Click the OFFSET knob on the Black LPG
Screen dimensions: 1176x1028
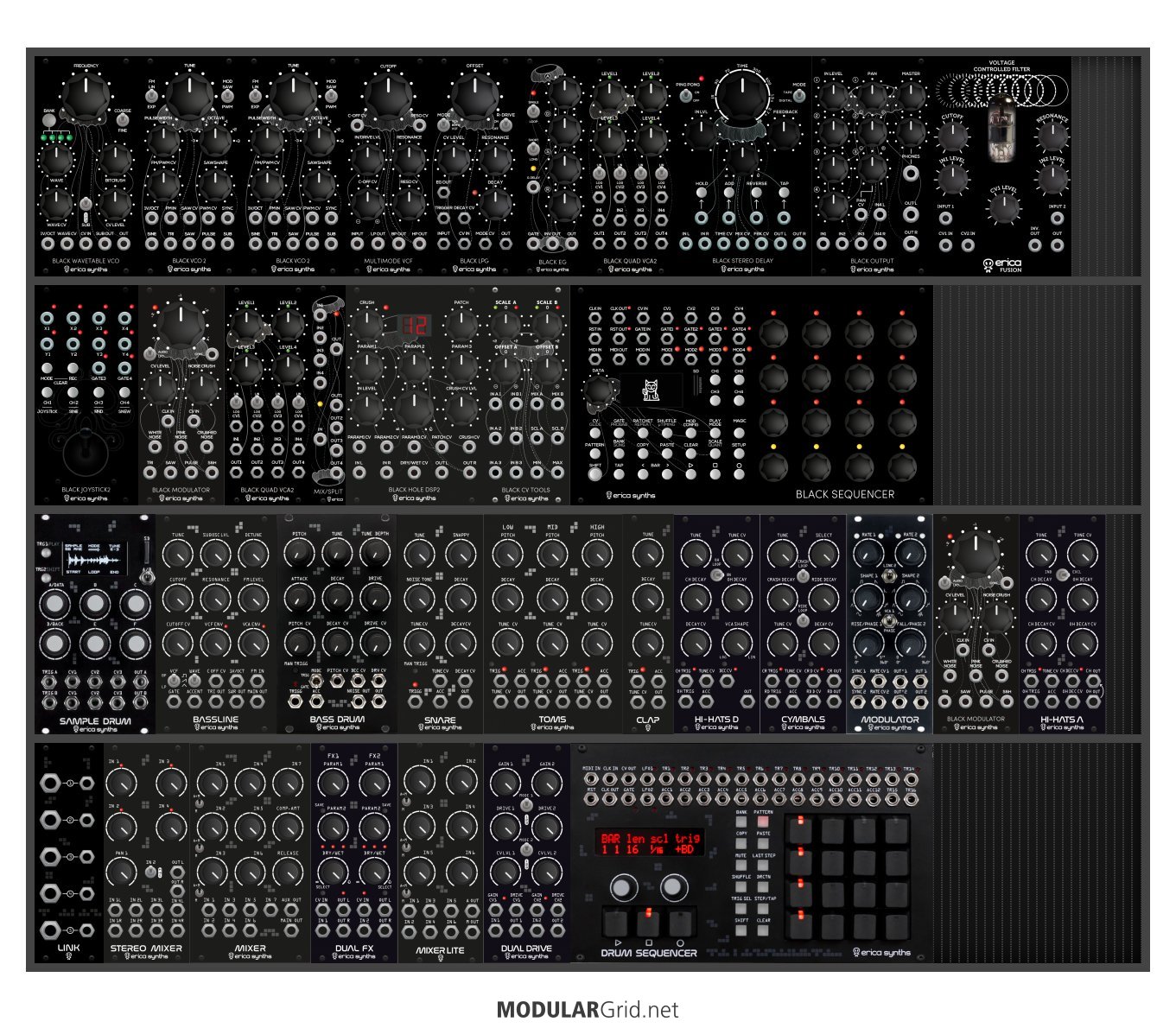(x=474, y=95)
